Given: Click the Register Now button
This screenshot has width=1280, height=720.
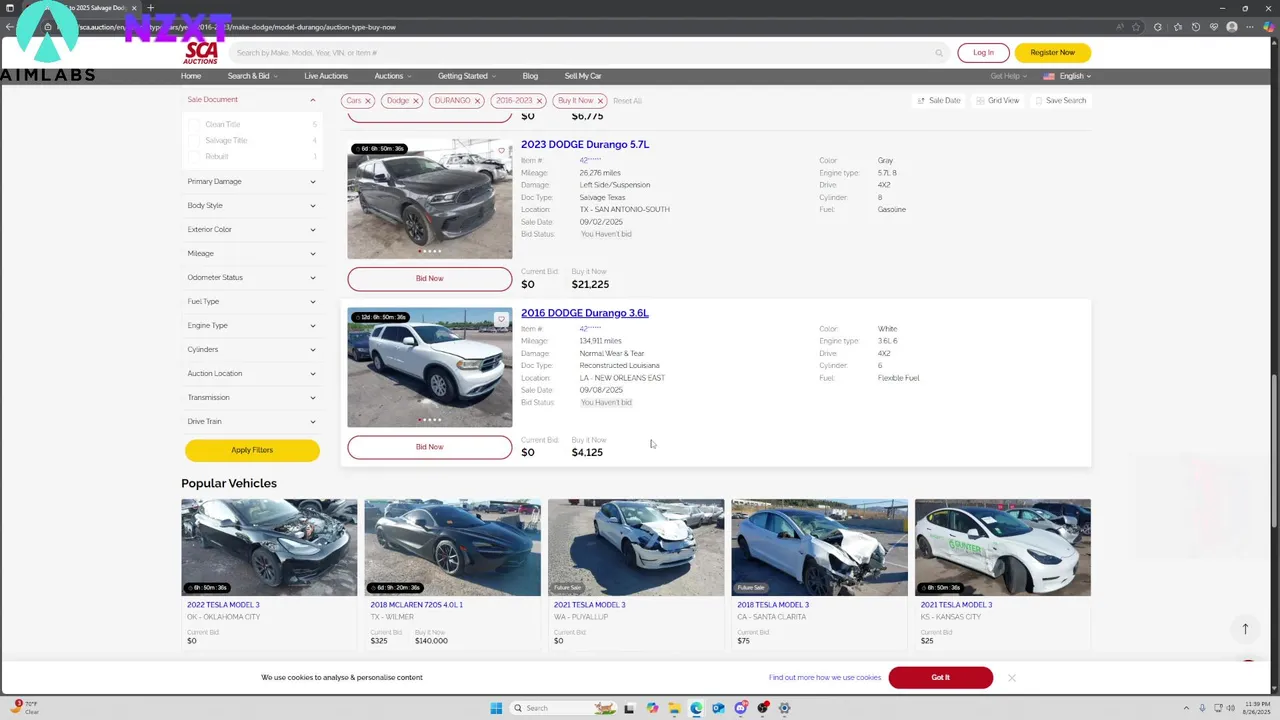Looking at the screenshot, I should (x=1052, y=53).
